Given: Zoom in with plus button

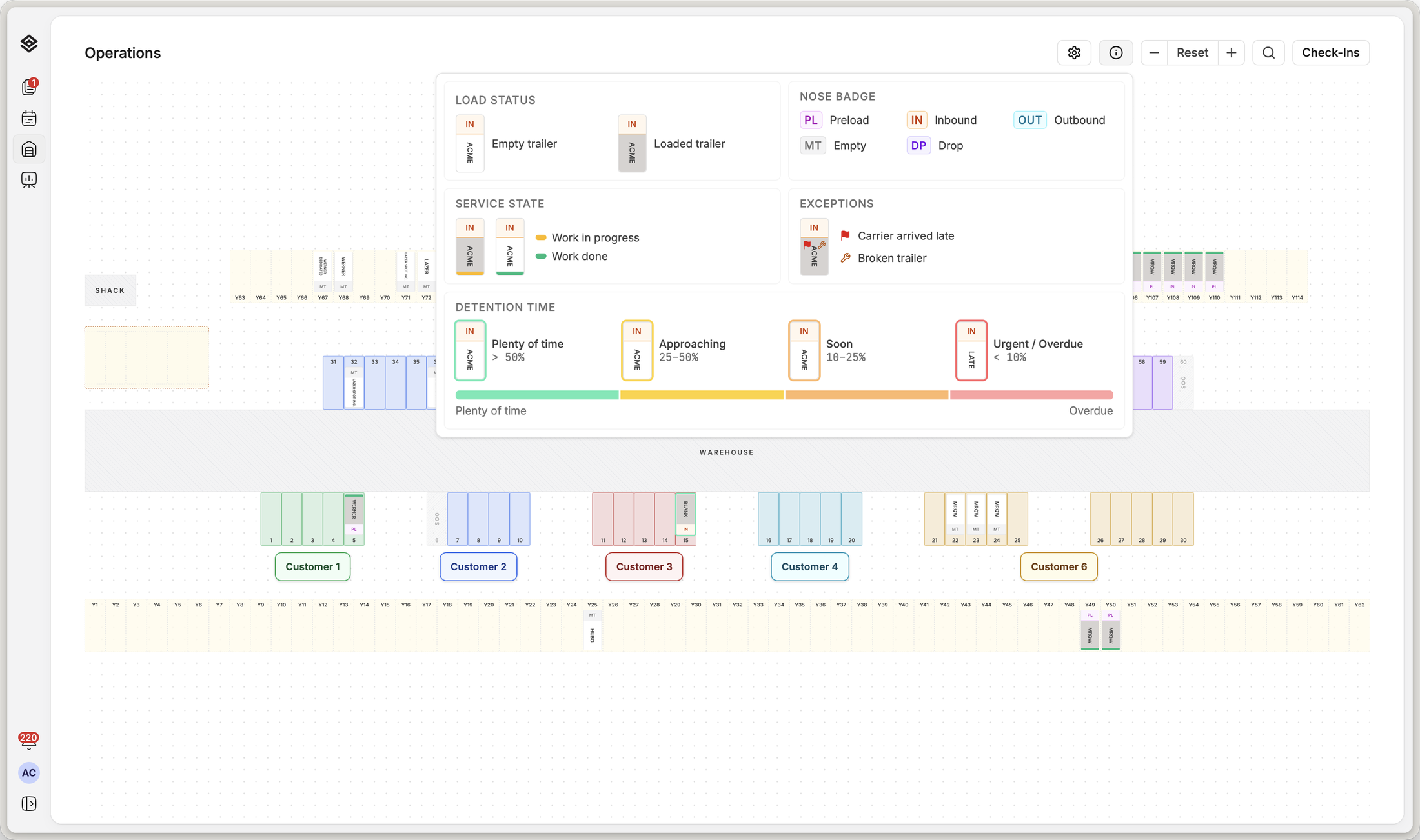Looking at the screenshot, I should pos(1232,53).
